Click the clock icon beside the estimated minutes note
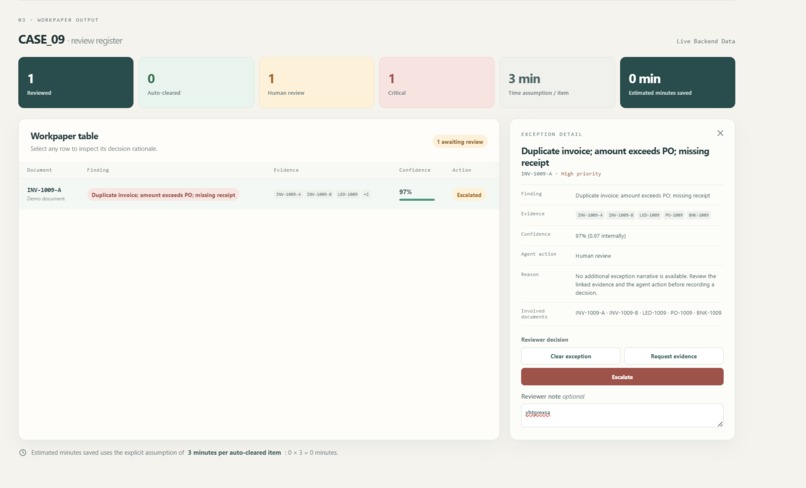This screenshot has width=806, height=488. click(x=23, y=453)
